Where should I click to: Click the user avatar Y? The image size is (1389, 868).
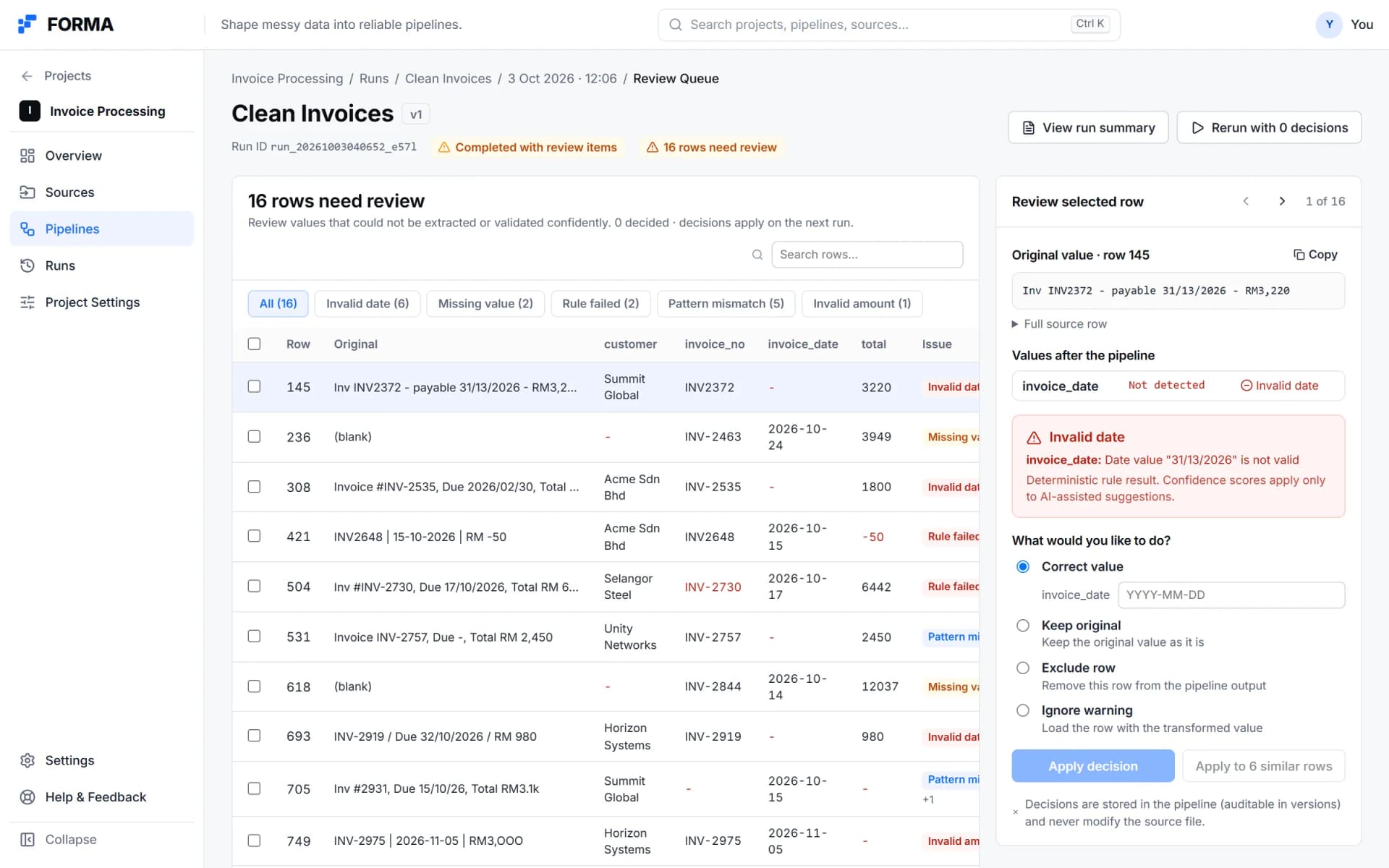pos(1329,25)
